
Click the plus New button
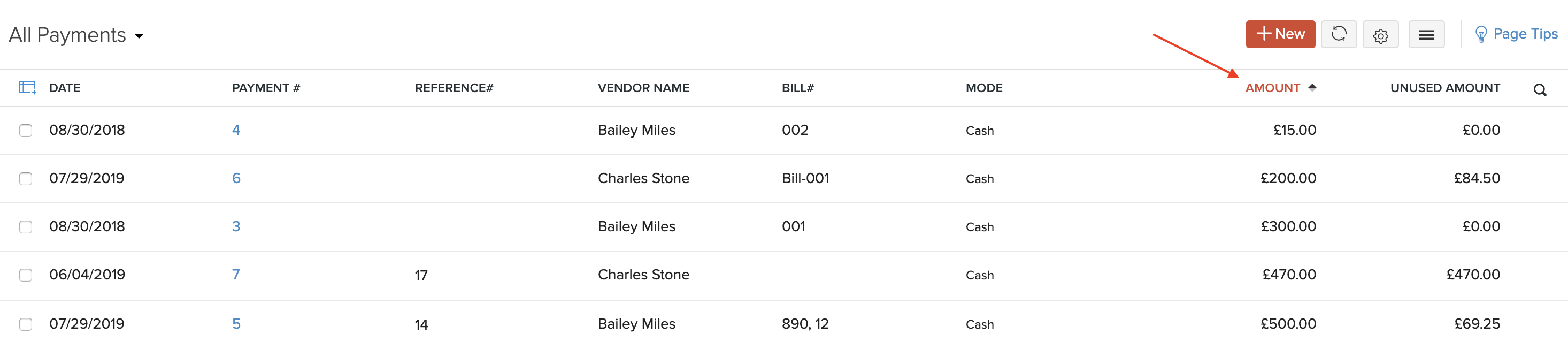1279,34
